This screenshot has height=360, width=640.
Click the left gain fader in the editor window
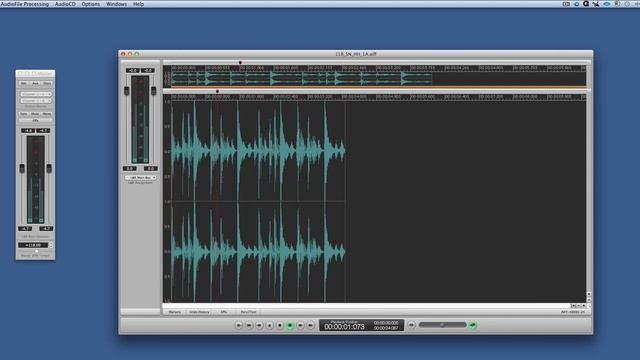pyautogui.click(x=127, y=91)
